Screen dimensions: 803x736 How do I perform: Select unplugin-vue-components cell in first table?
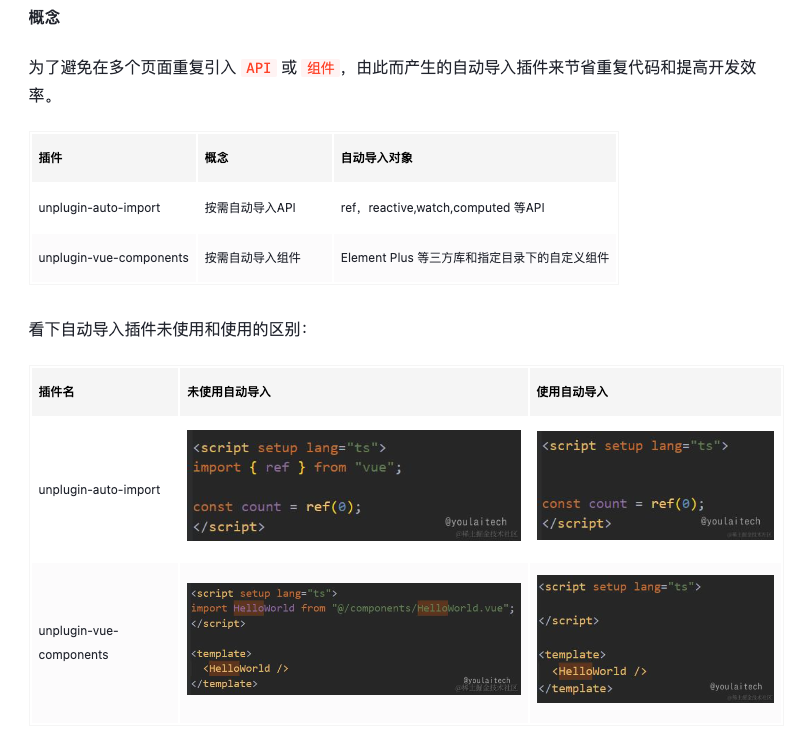click(114, 258)
